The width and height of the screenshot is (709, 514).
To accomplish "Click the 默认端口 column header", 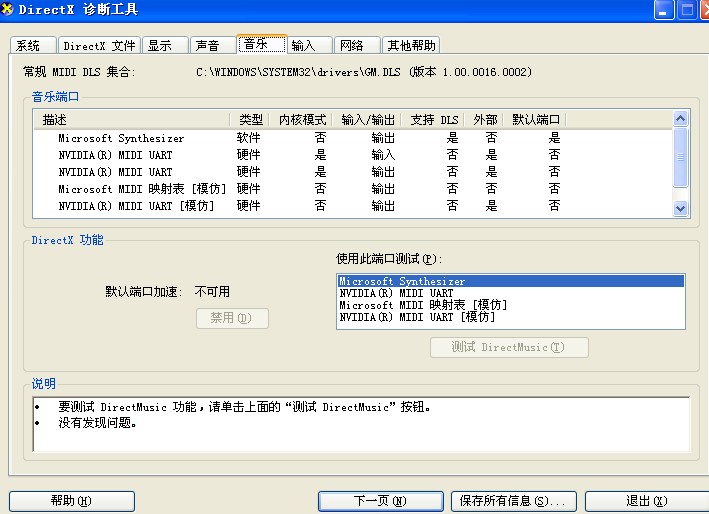I will (x=536, y=120).
